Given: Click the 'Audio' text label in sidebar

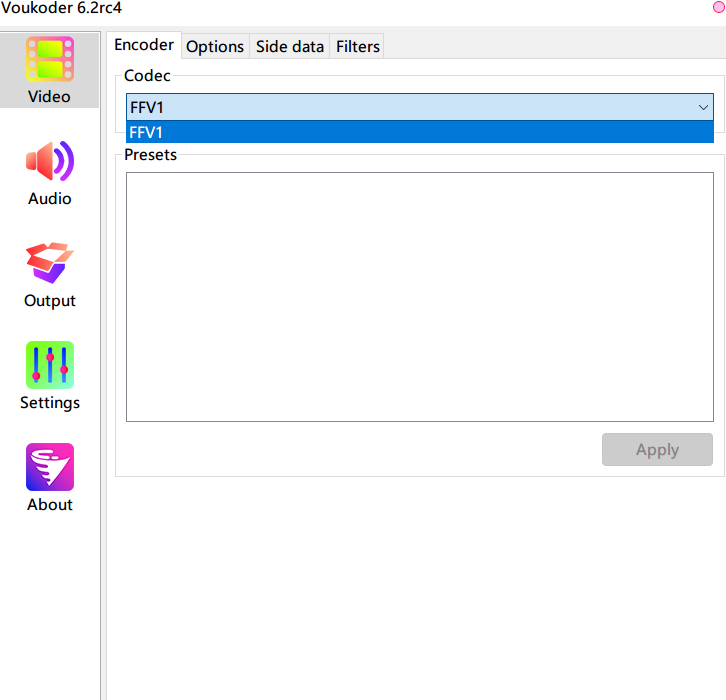Looking at the screenshot, I should pyautogui.click(x=50, y=199).
